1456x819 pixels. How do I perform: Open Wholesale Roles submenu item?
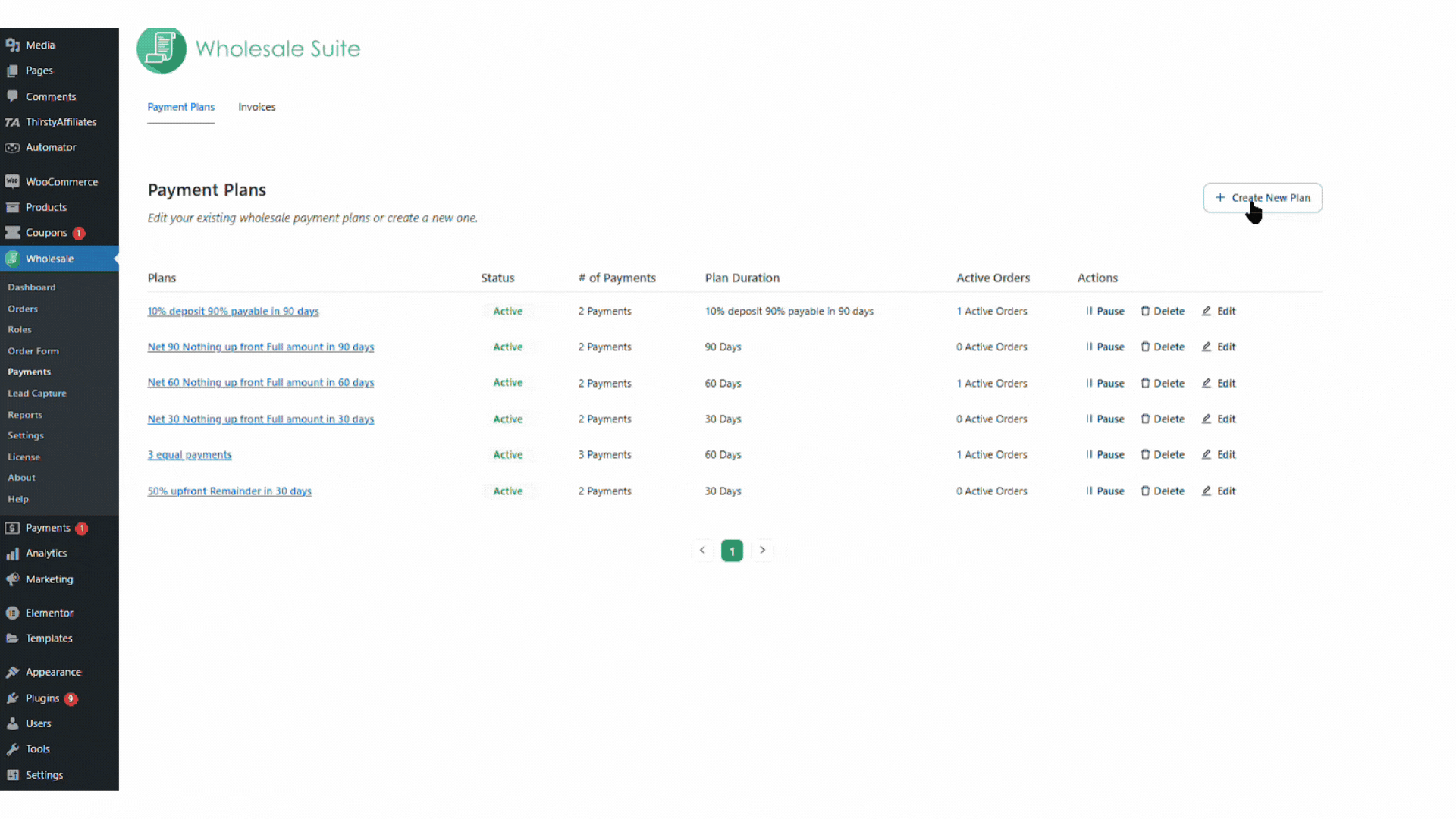tap(20, 329)
